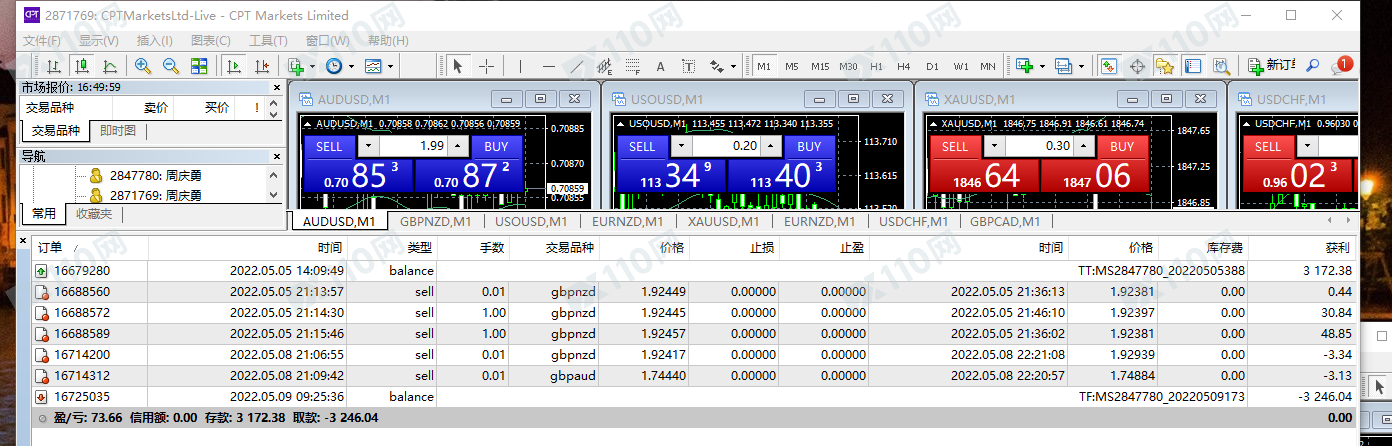
Task: Switch chart type to candlesticks
Action: click(x=82, y=66)
